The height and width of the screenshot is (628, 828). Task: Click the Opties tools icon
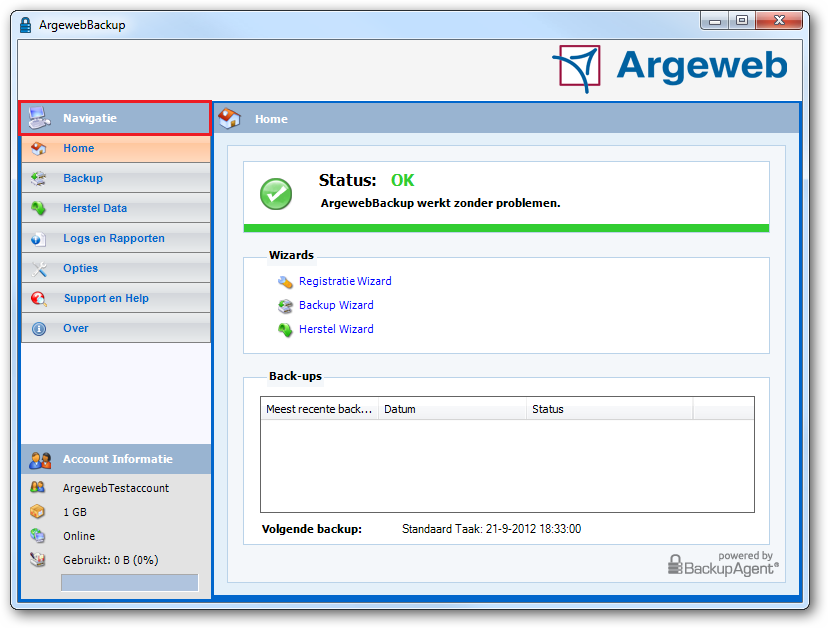(x=39, y=269)
